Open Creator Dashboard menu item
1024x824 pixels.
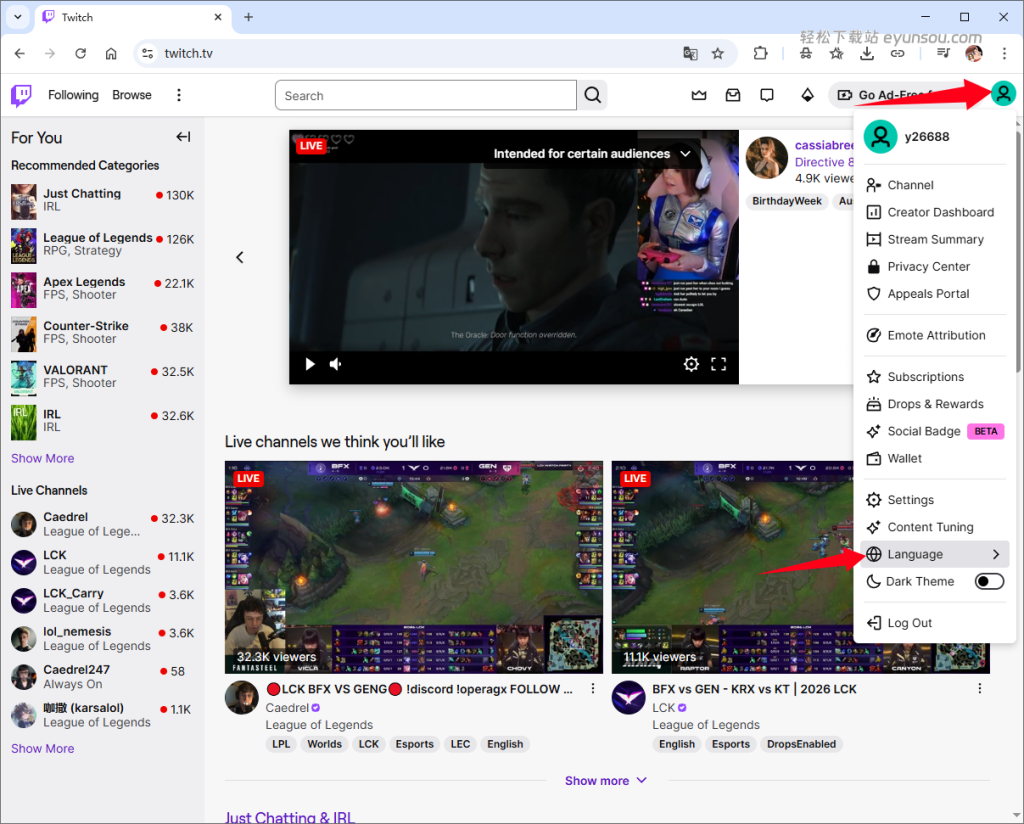pyautogui.click(x=935, y=212)
